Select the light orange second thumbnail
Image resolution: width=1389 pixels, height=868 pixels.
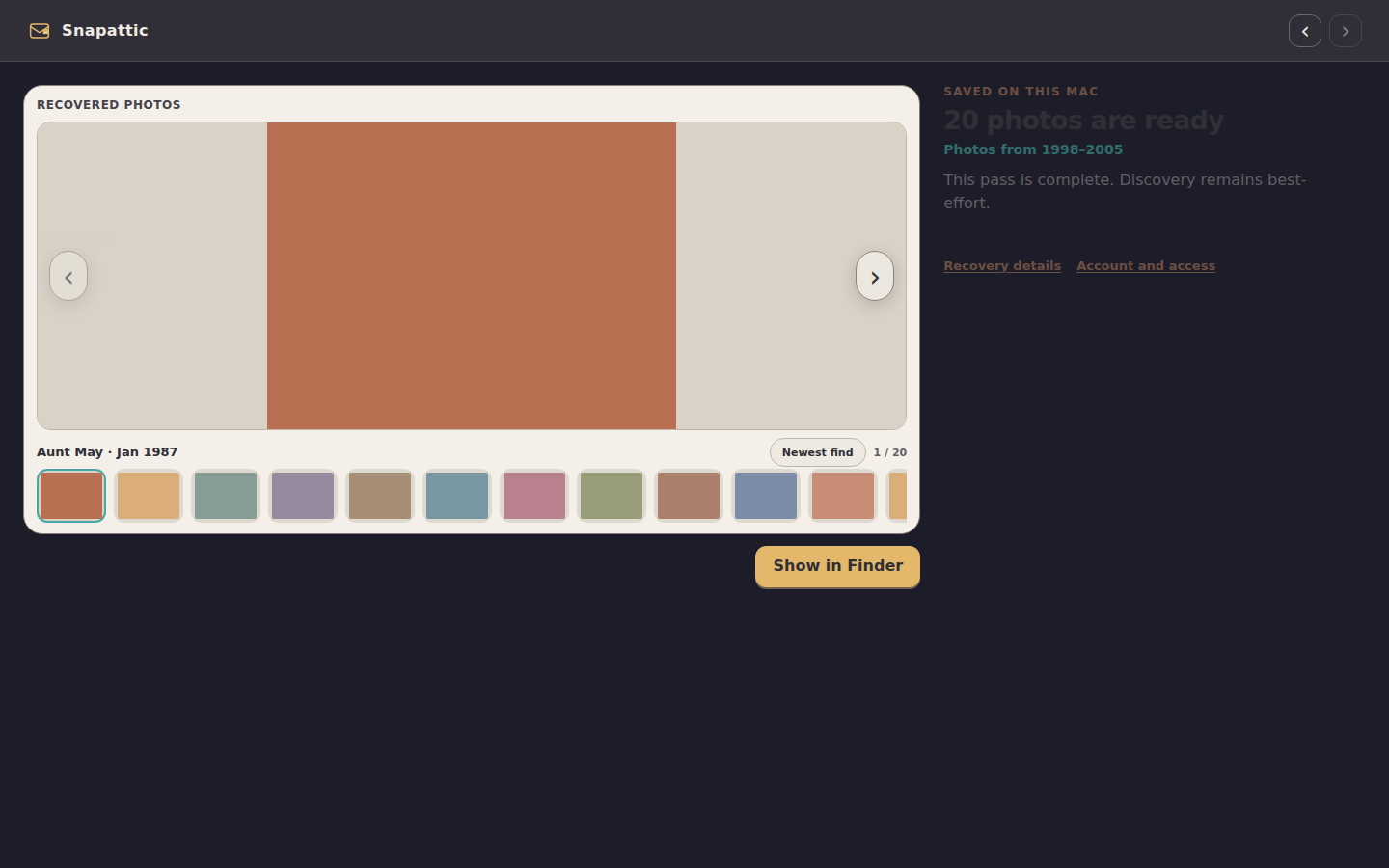149,496
